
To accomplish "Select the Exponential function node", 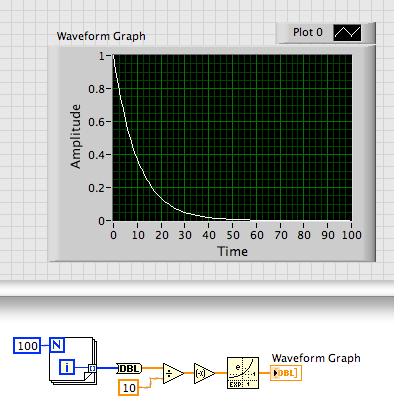I will [243, 373].
